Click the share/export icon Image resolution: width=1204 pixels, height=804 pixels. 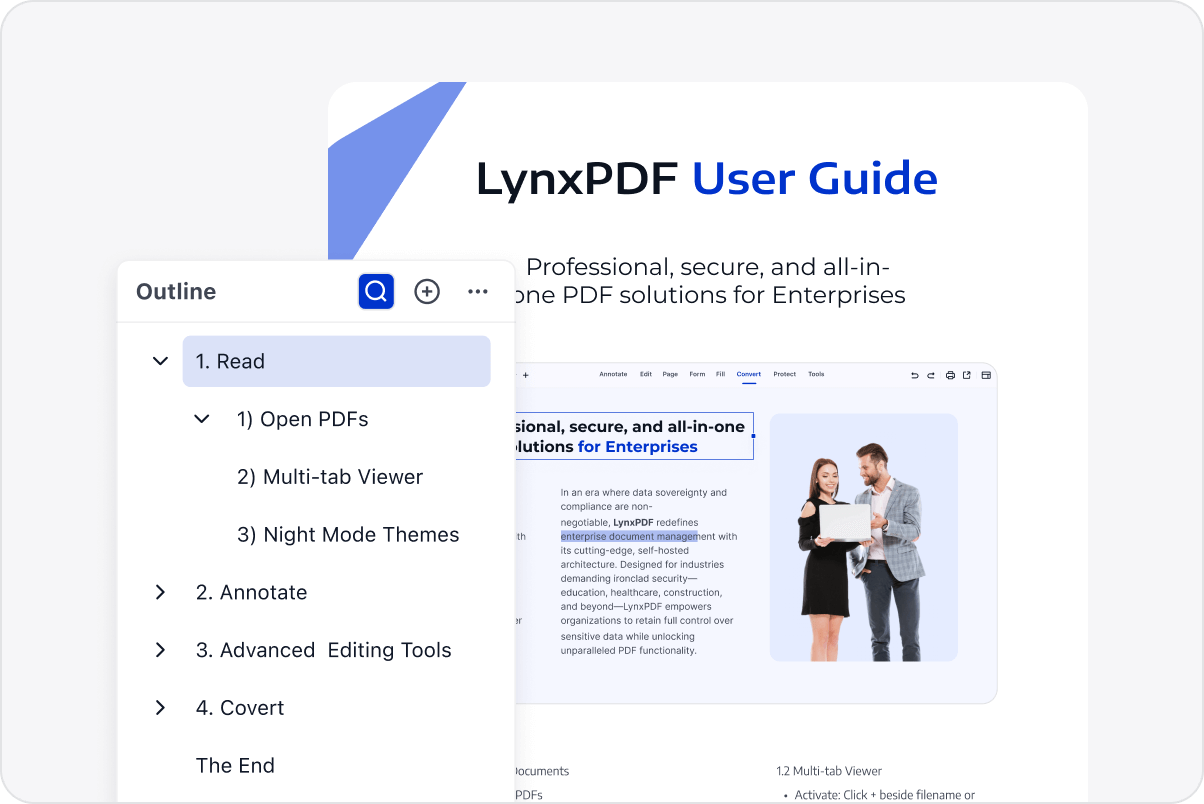[x=967, y=375]
